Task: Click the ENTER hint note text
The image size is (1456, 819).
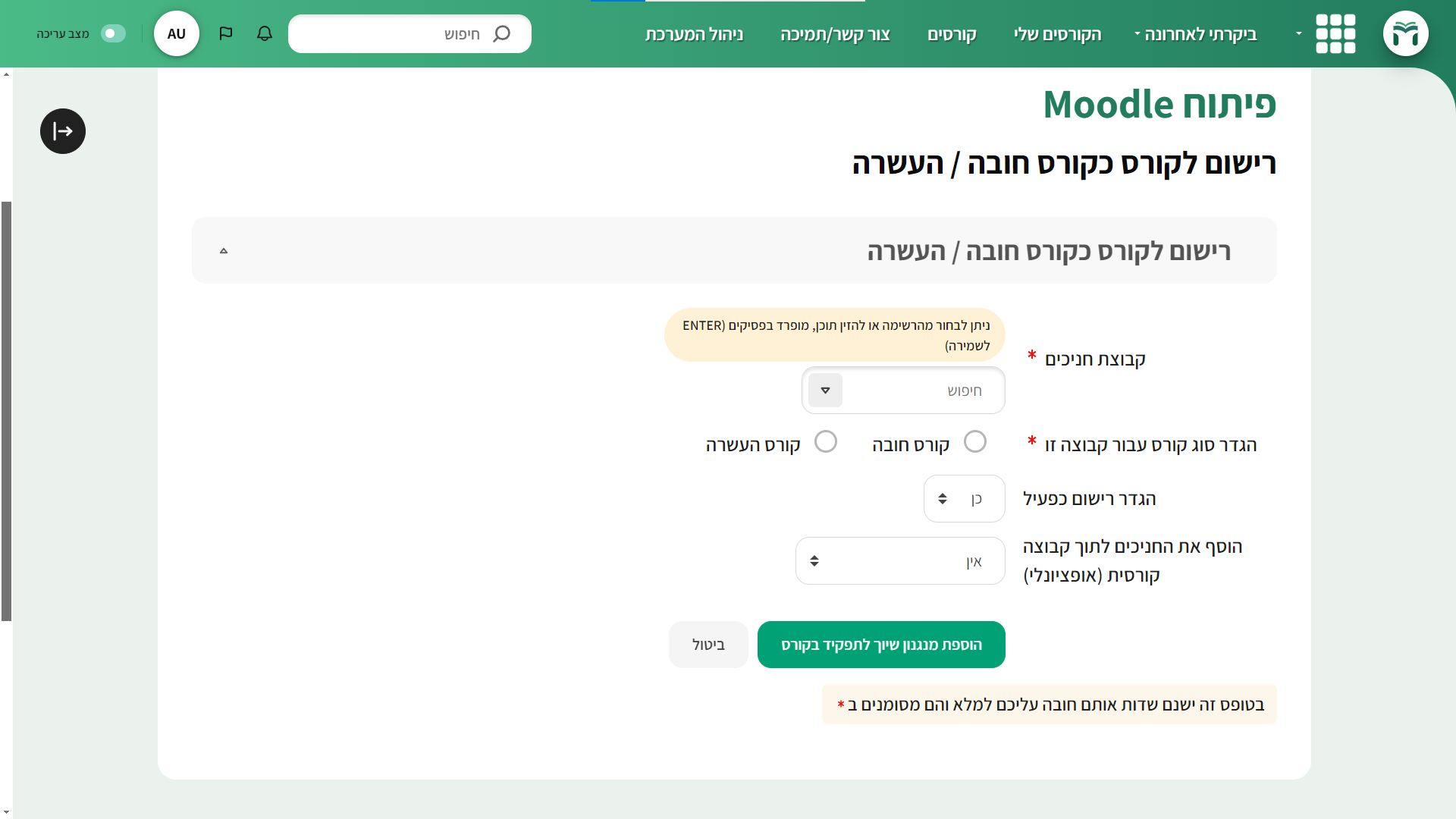Action: (836, 335)
